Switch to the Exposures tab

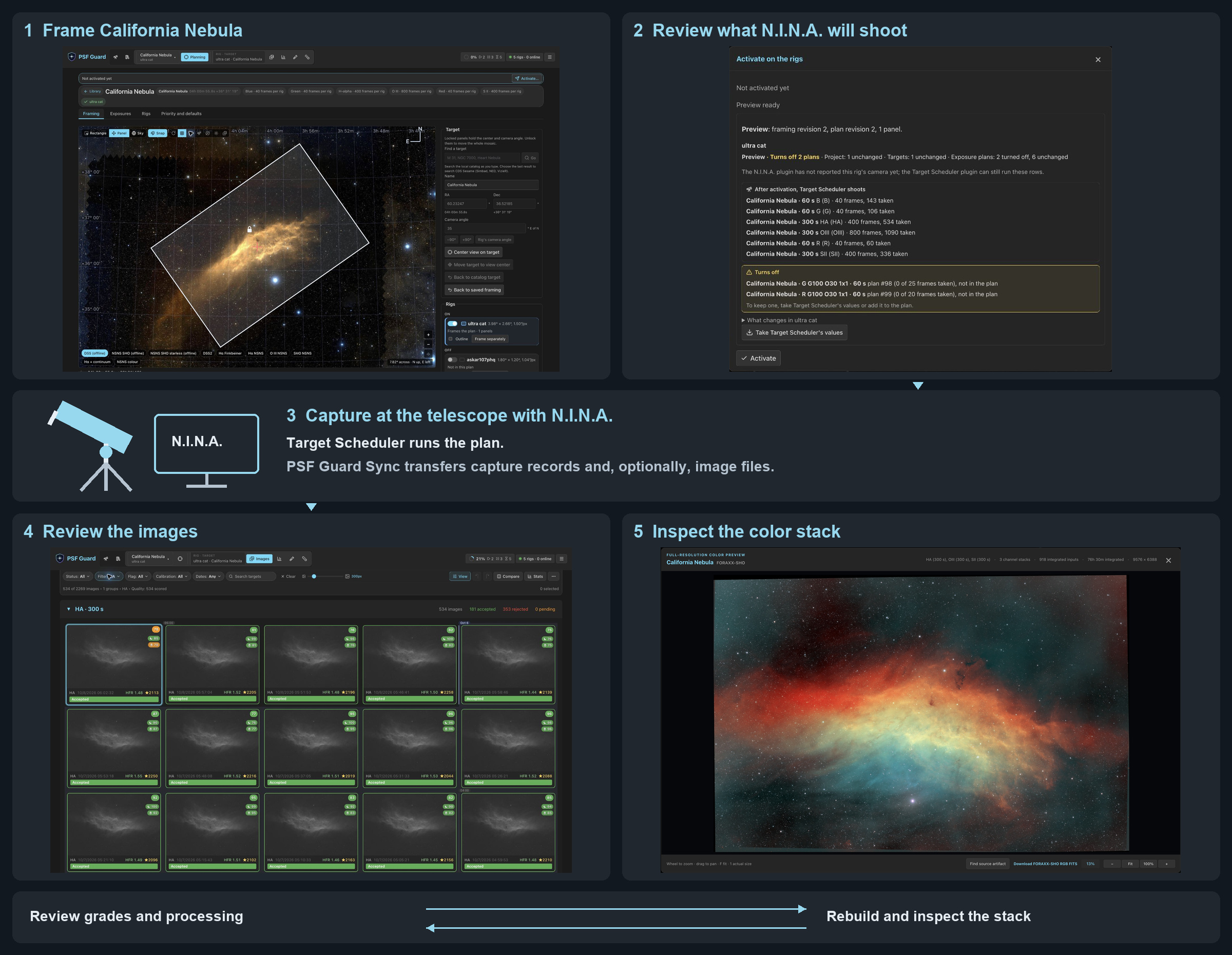click(120, 113)
